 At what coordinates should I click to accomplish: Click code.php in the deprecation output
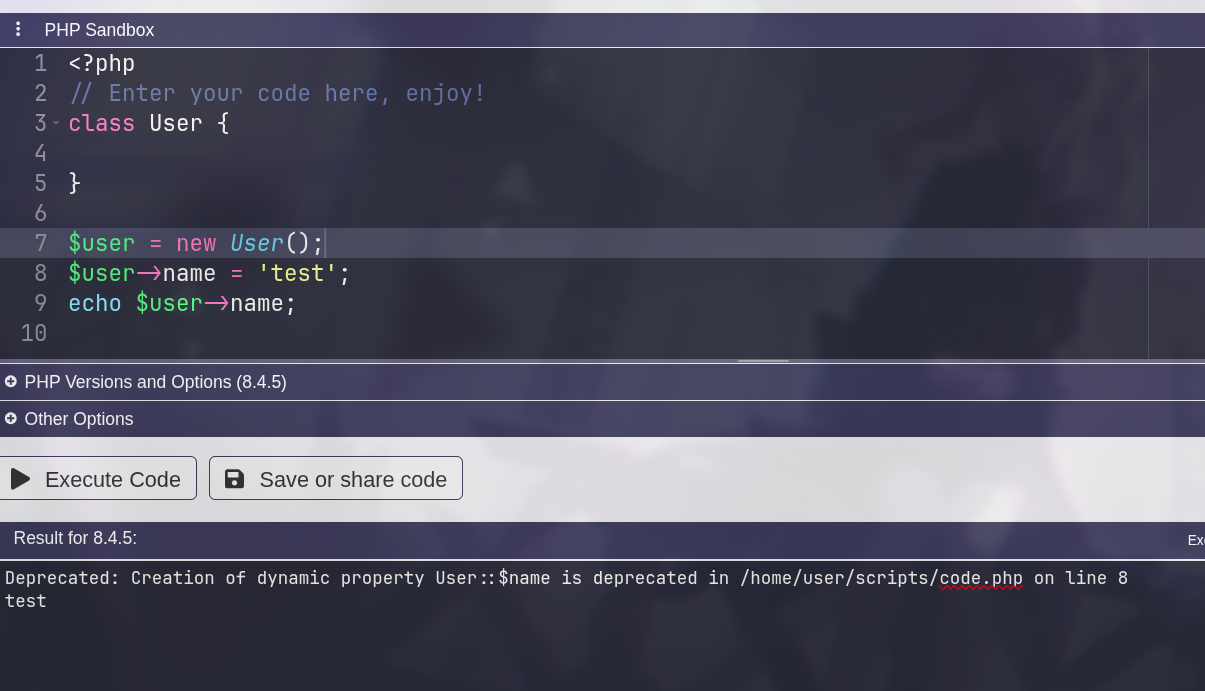click(x=980, y=578)
